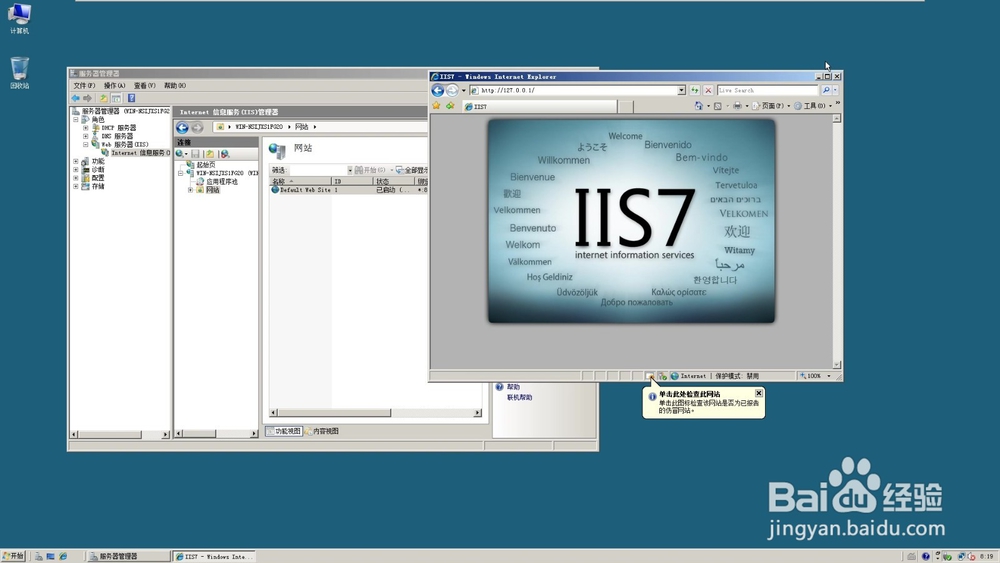
Task: Open the zoom level 100% dropdown
Action: (828, 376)
